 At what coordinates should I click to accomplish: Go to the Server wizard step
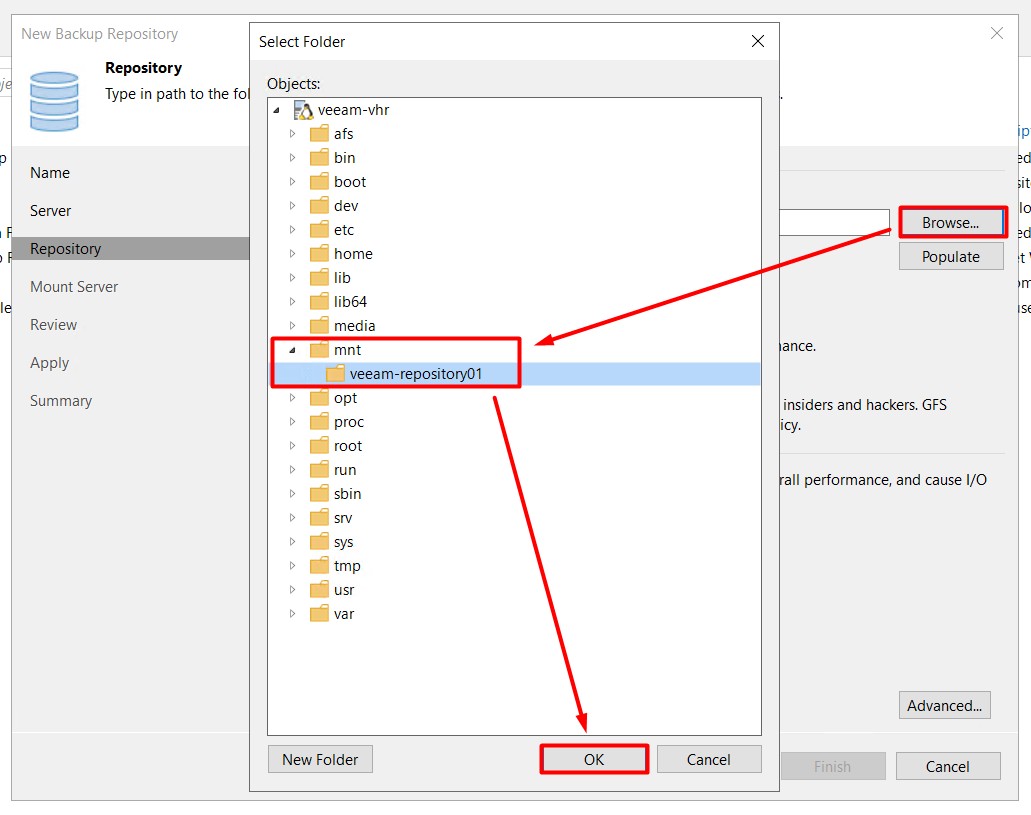pyautogui.click(x=51, y=211)
